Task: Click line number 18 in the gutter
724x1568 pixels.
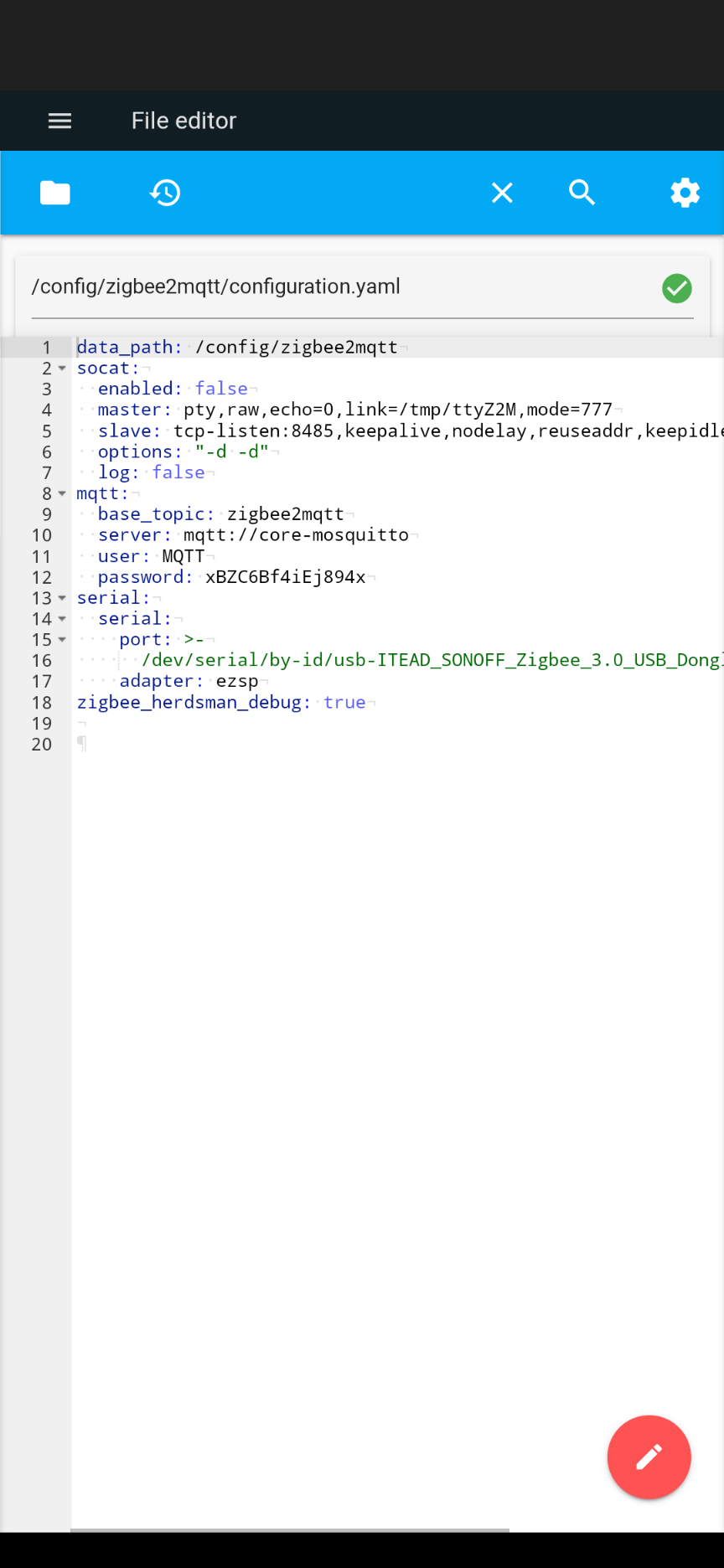Action: [x=42, y=703]
